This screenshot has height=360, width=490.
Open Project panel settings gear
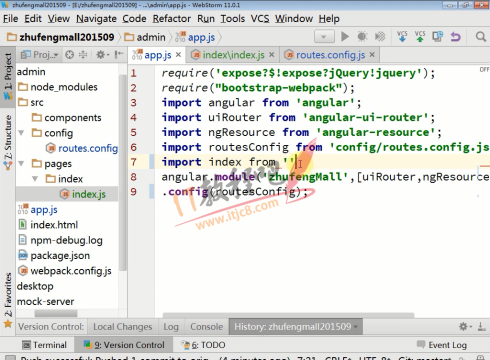click(102, 54)
